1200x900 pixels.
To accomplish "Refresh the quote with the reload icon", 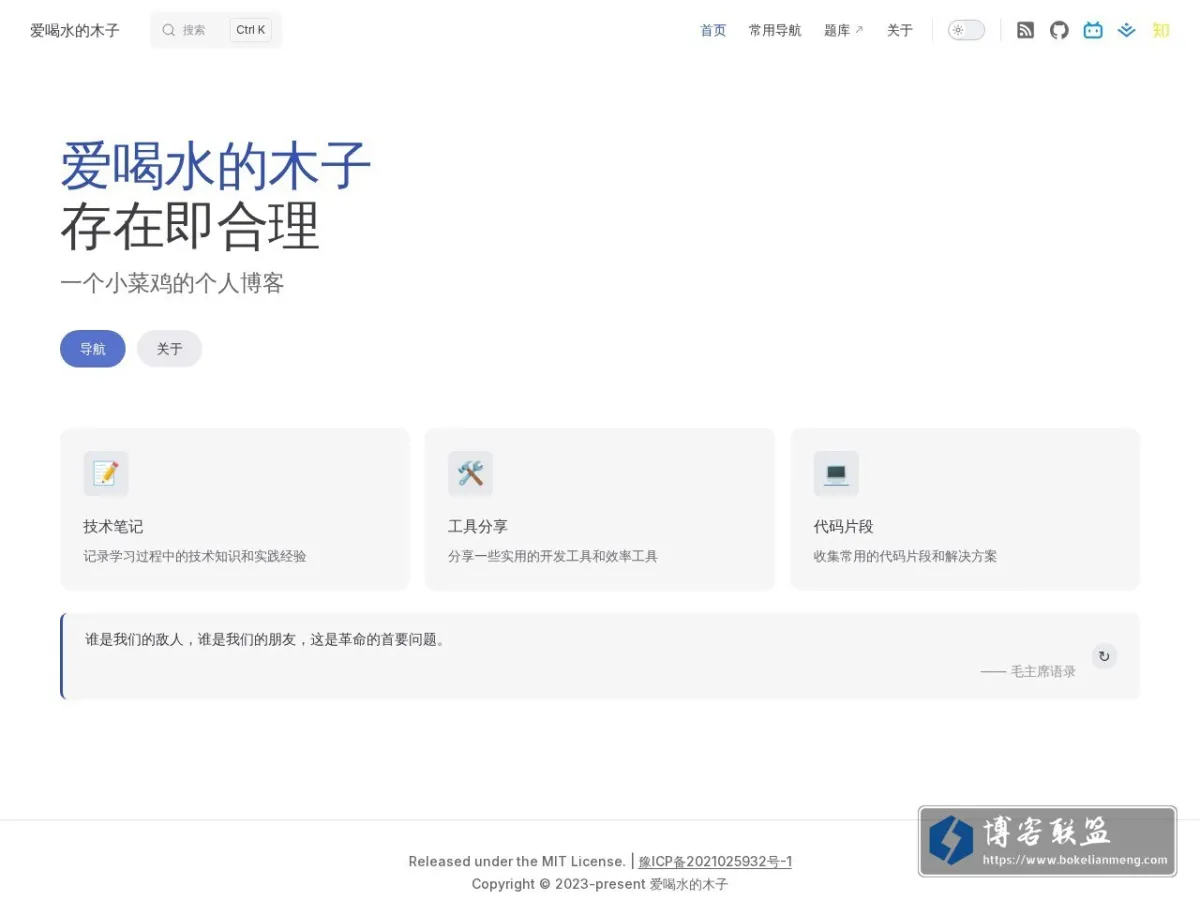I will tap(1104, 656).
